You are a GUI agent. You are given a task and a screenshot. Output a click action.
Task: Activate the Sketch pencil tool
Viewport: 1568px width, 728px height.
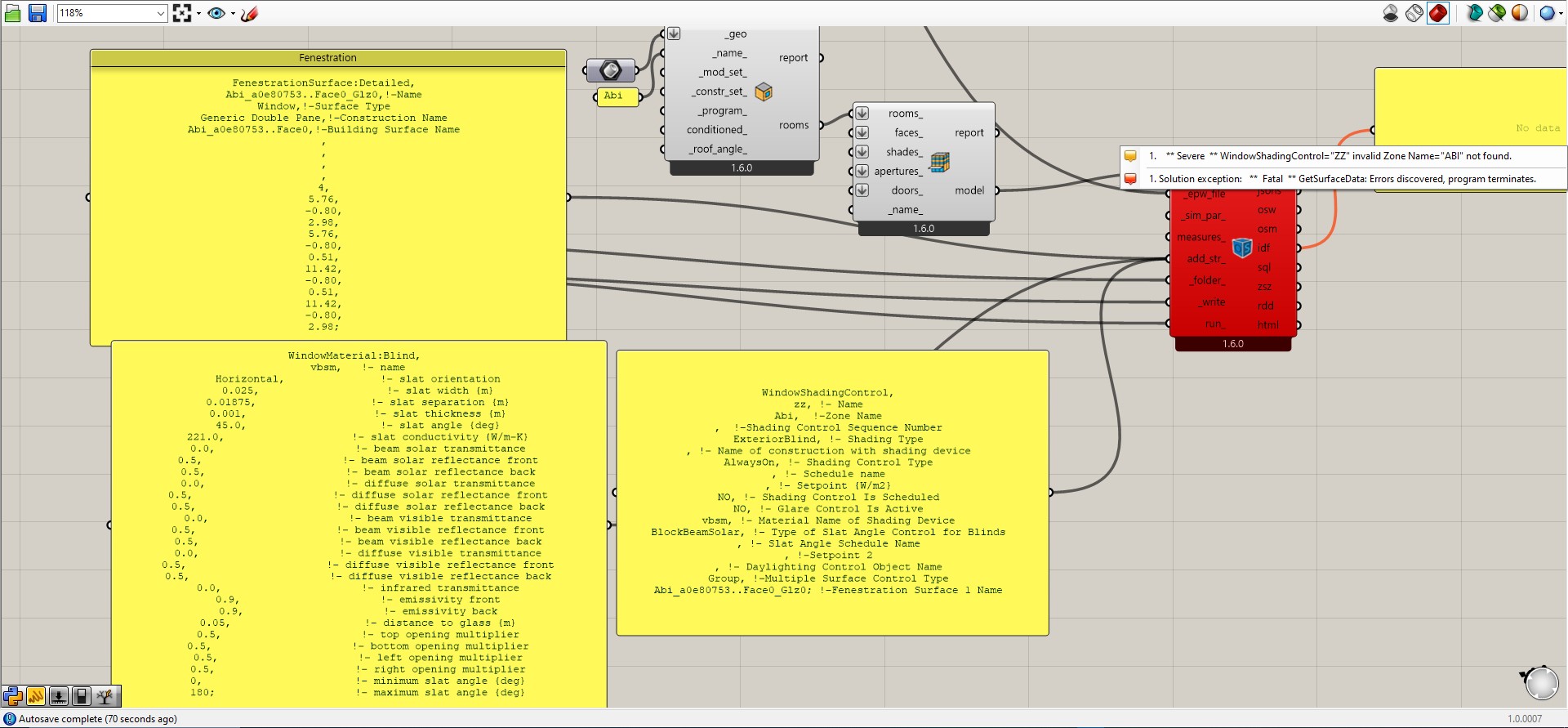pyautogui.click(x=250, y=13)
